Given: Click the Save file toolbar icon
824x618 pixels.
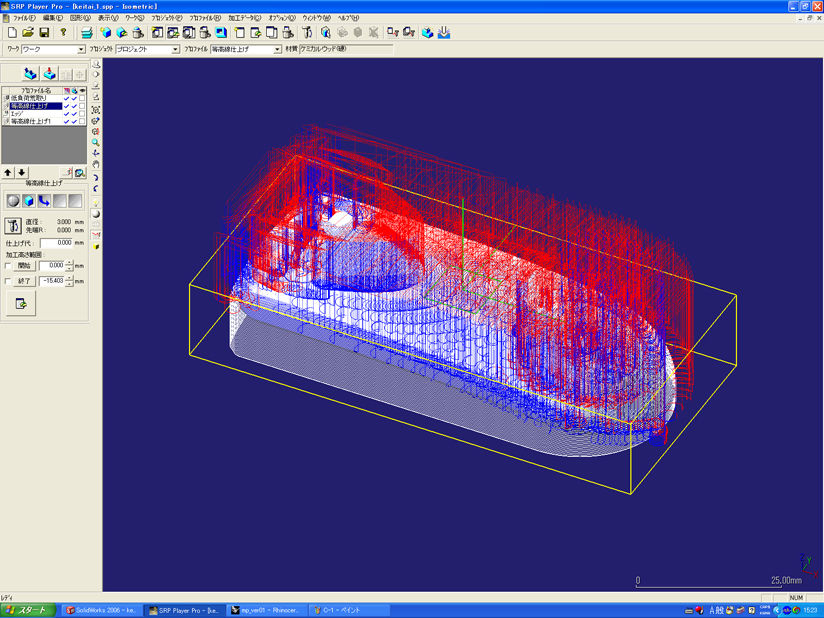Looking at the screenshot, I should pos(45,33).
